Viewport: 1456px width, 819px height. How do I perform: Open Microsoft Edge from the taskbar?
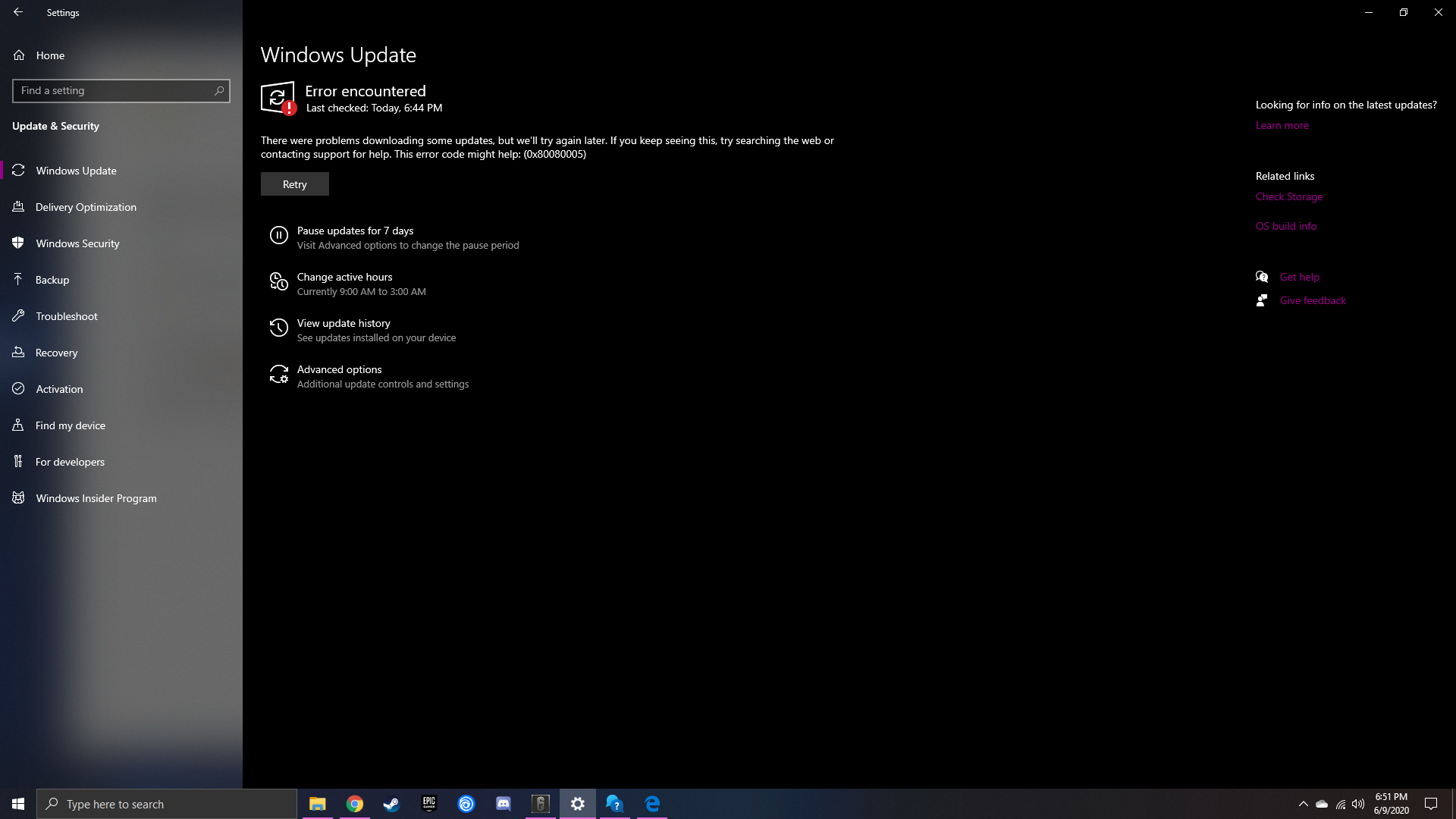(x=652, y=804)
